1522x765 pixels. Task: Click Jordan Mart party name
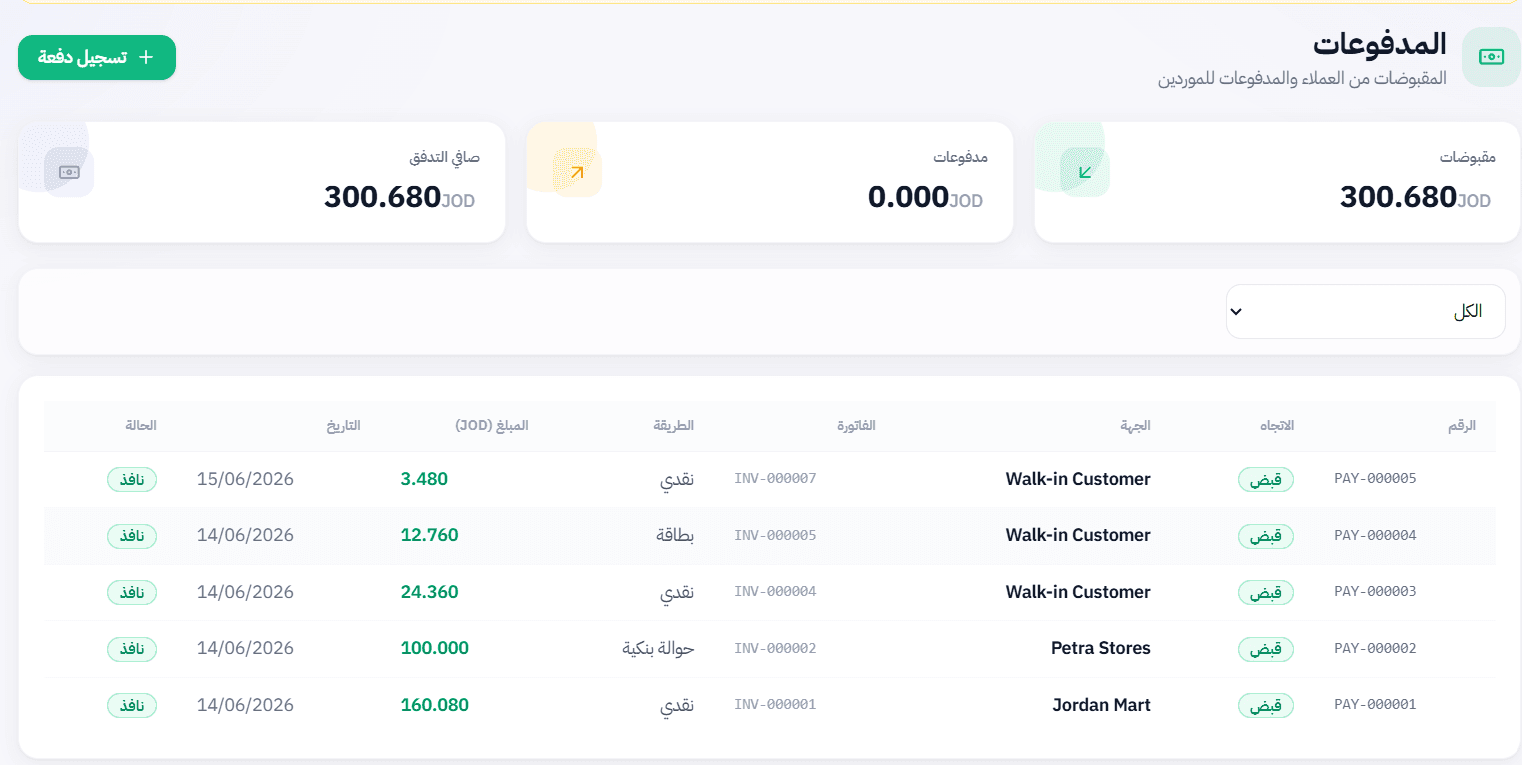(x=1102, y=705)
